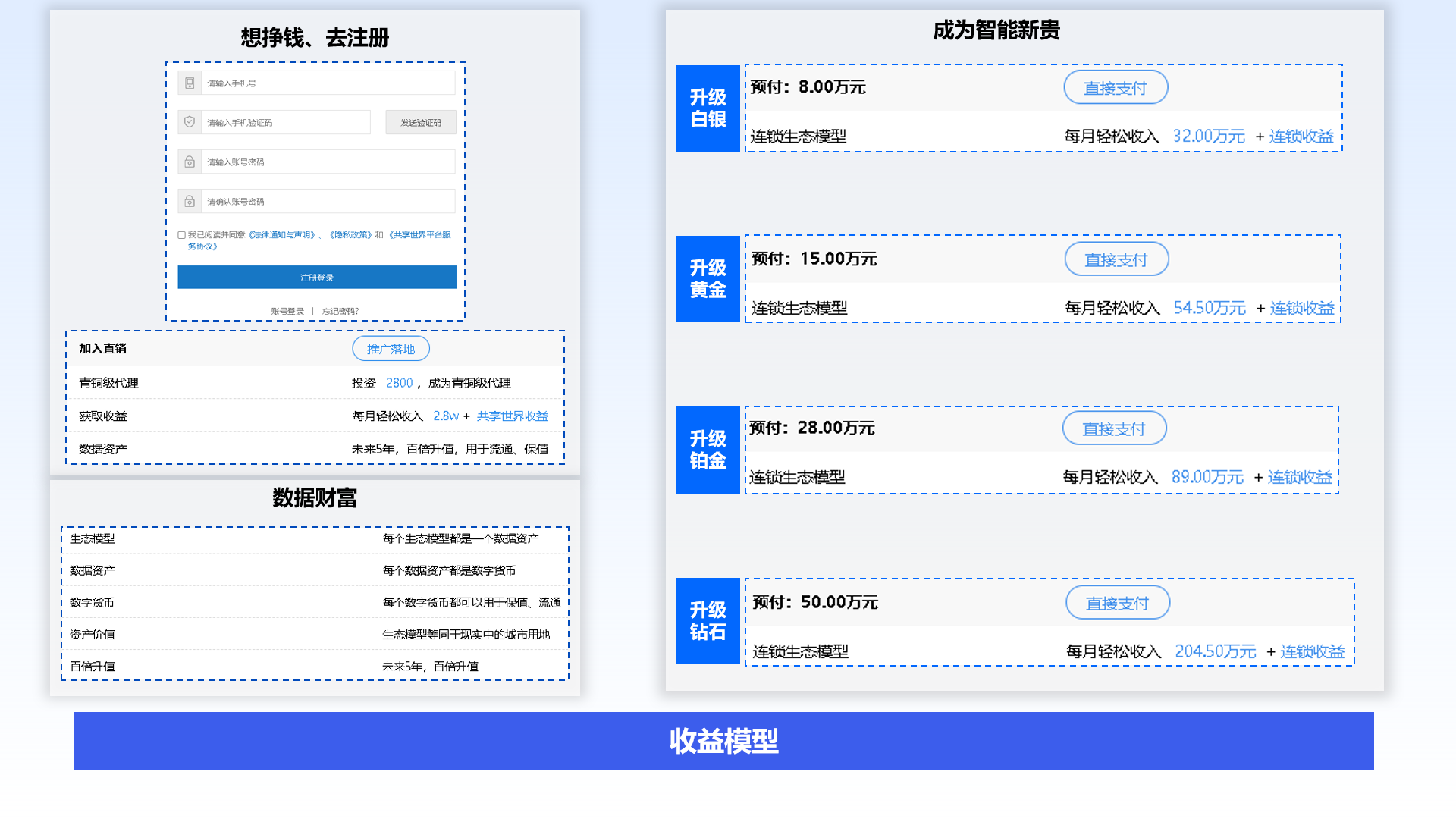Tick the agreement checkbox above 注册登录
Viewport: 1456px width, 819px height.
point(181,235)
